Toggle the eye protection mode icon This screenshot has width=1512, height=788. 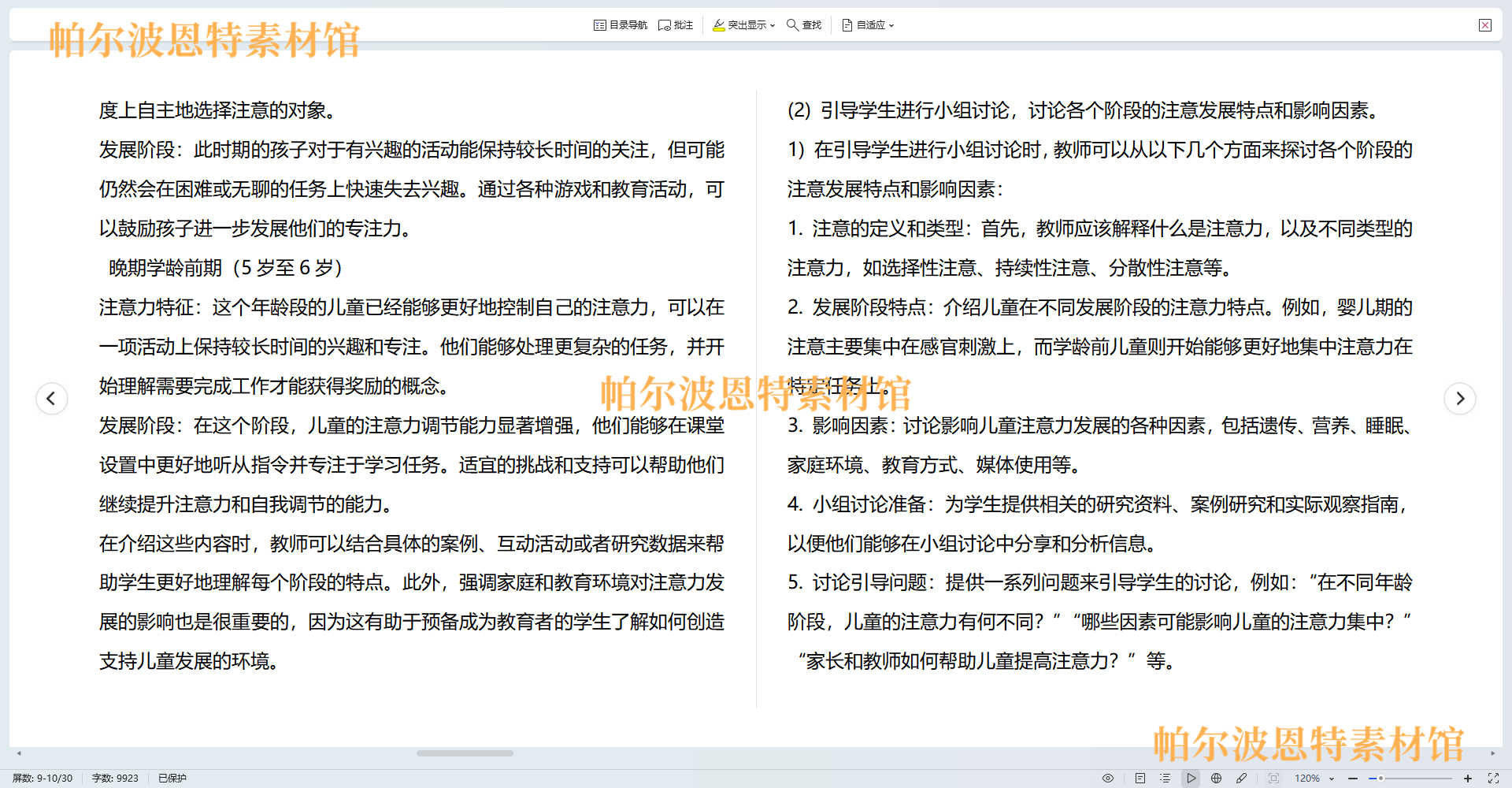click(x=1108, y=778)
